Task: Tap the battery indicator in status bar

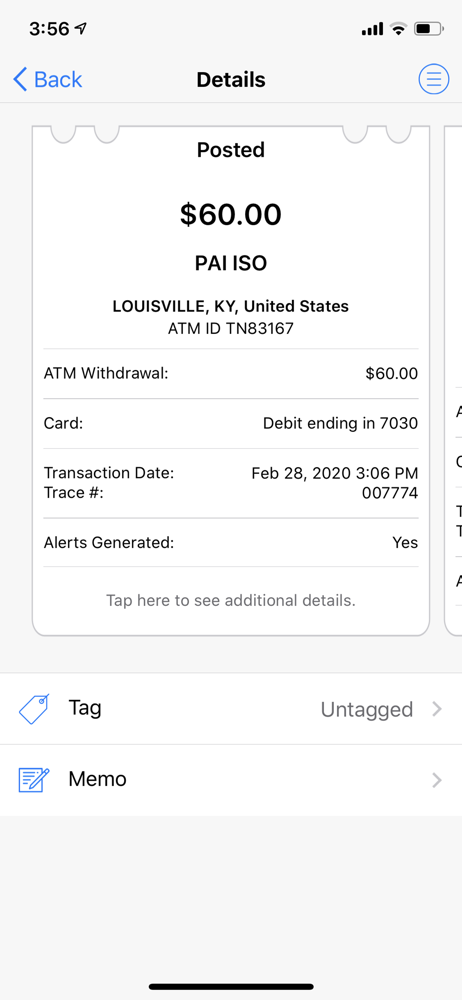Action: click(429, 29)
